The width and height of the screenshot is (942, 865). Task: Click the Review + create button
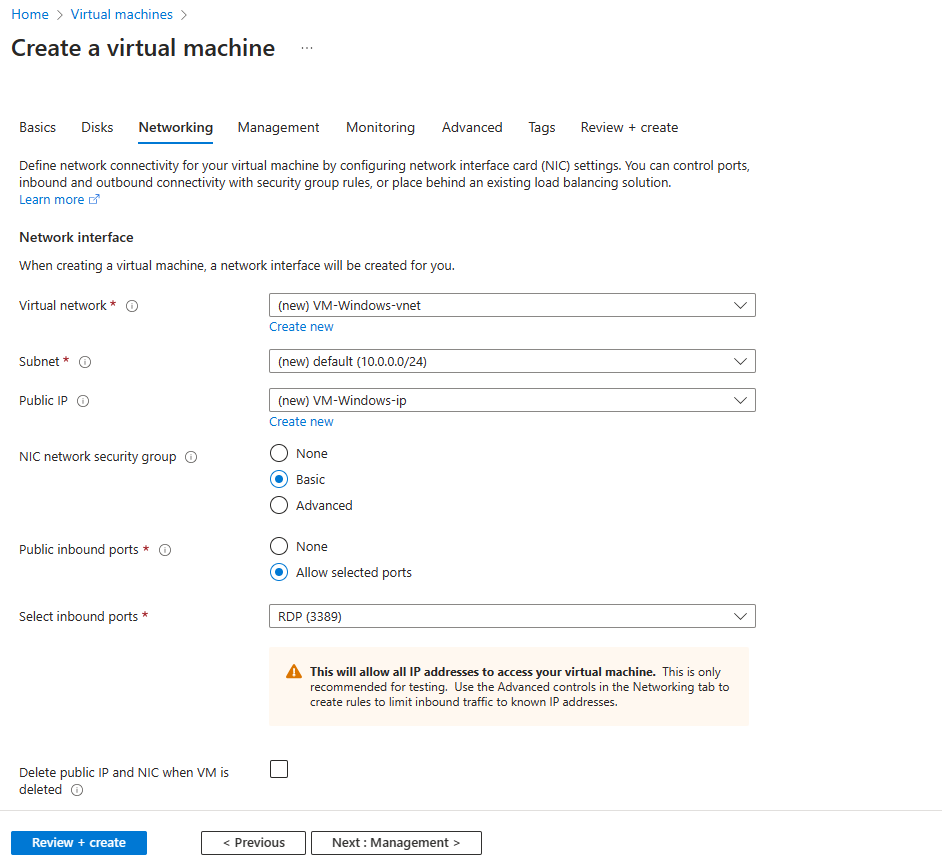tap(78, 842)
